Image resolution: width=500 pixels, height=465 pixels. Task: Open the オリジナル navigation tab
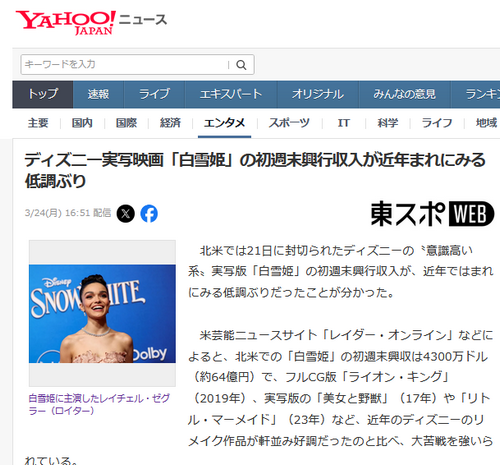click(318, 94)
